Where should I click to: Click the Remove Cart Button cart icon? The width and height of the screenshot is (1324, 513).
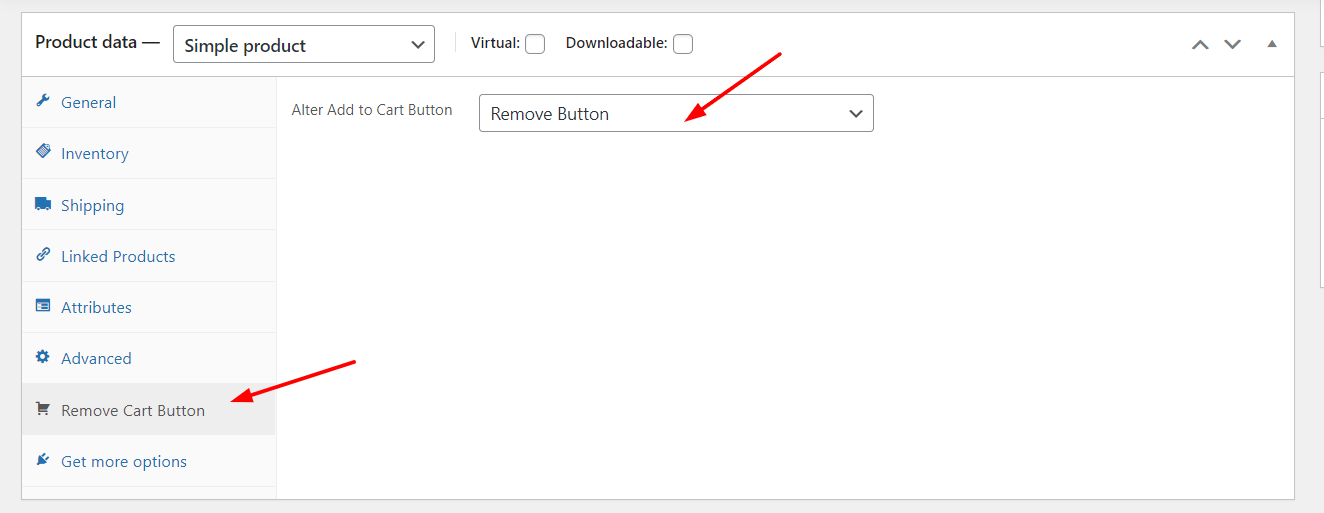(x=43, y=409)
